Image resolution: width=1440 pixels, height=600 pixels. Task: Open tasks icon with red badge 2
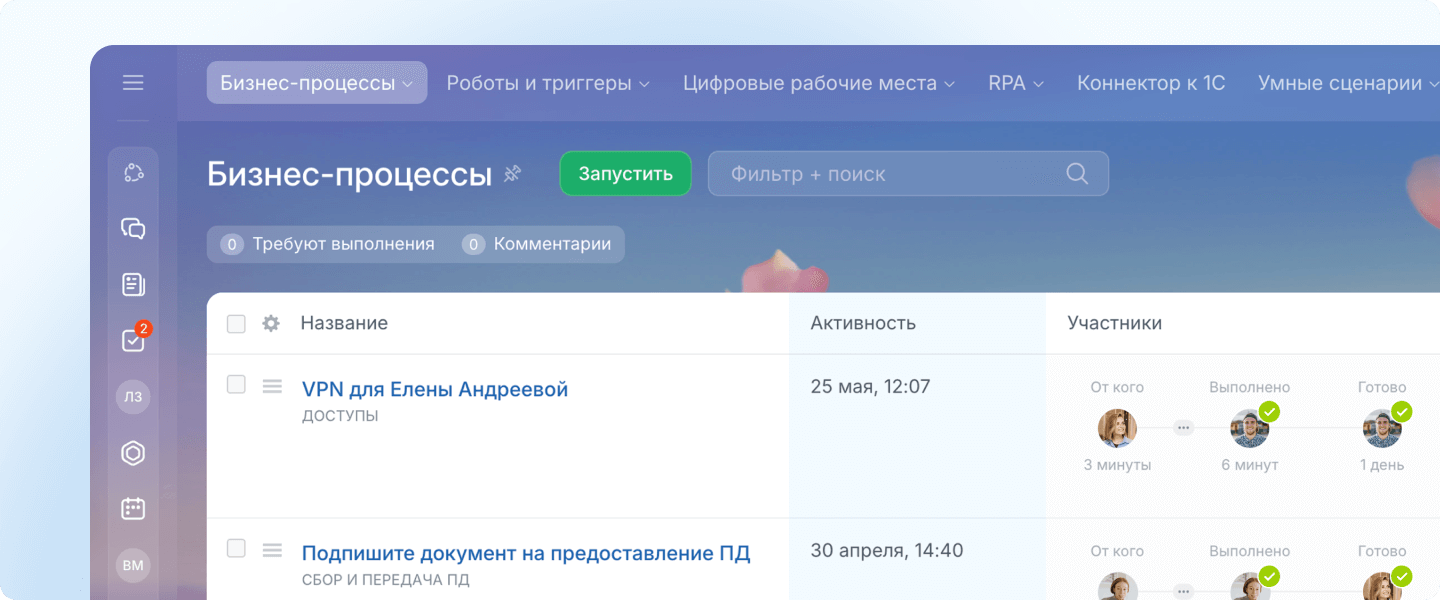pyautogui.click(x=133, y=341)
